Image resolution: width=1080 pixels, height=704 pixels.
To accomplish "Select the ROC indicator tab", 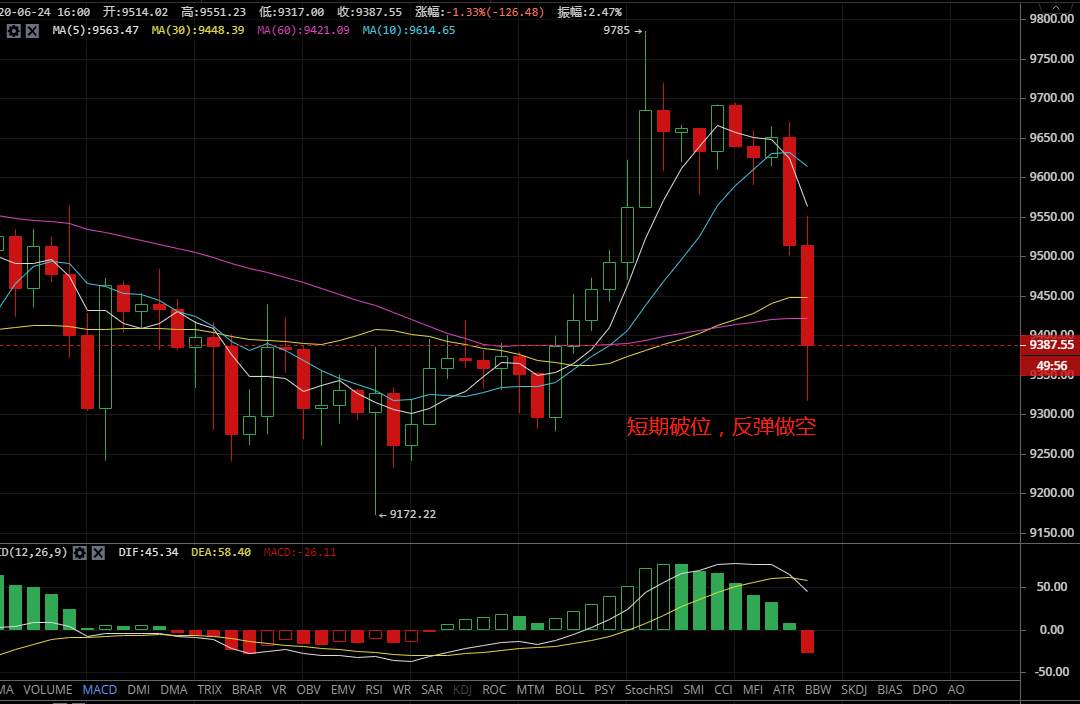I will click(x=494, y=690).
